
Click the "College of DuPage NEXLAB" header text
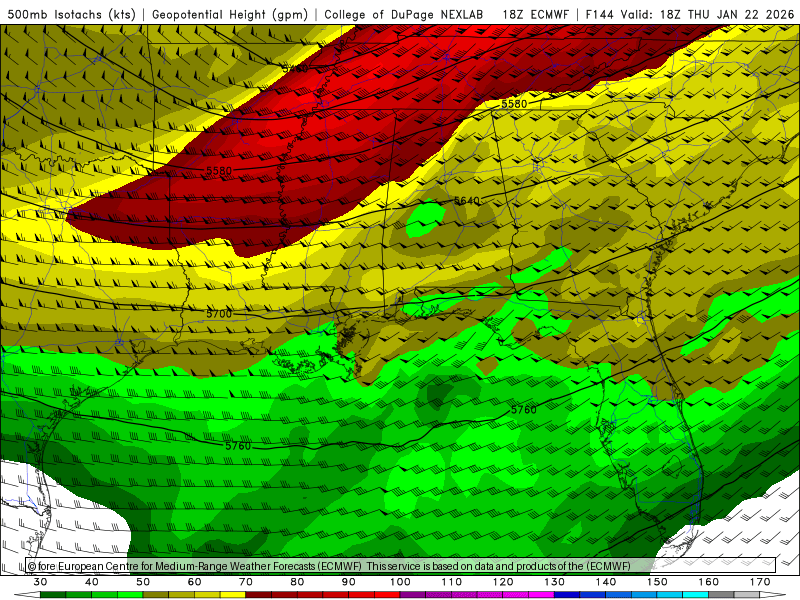point(404,15)
